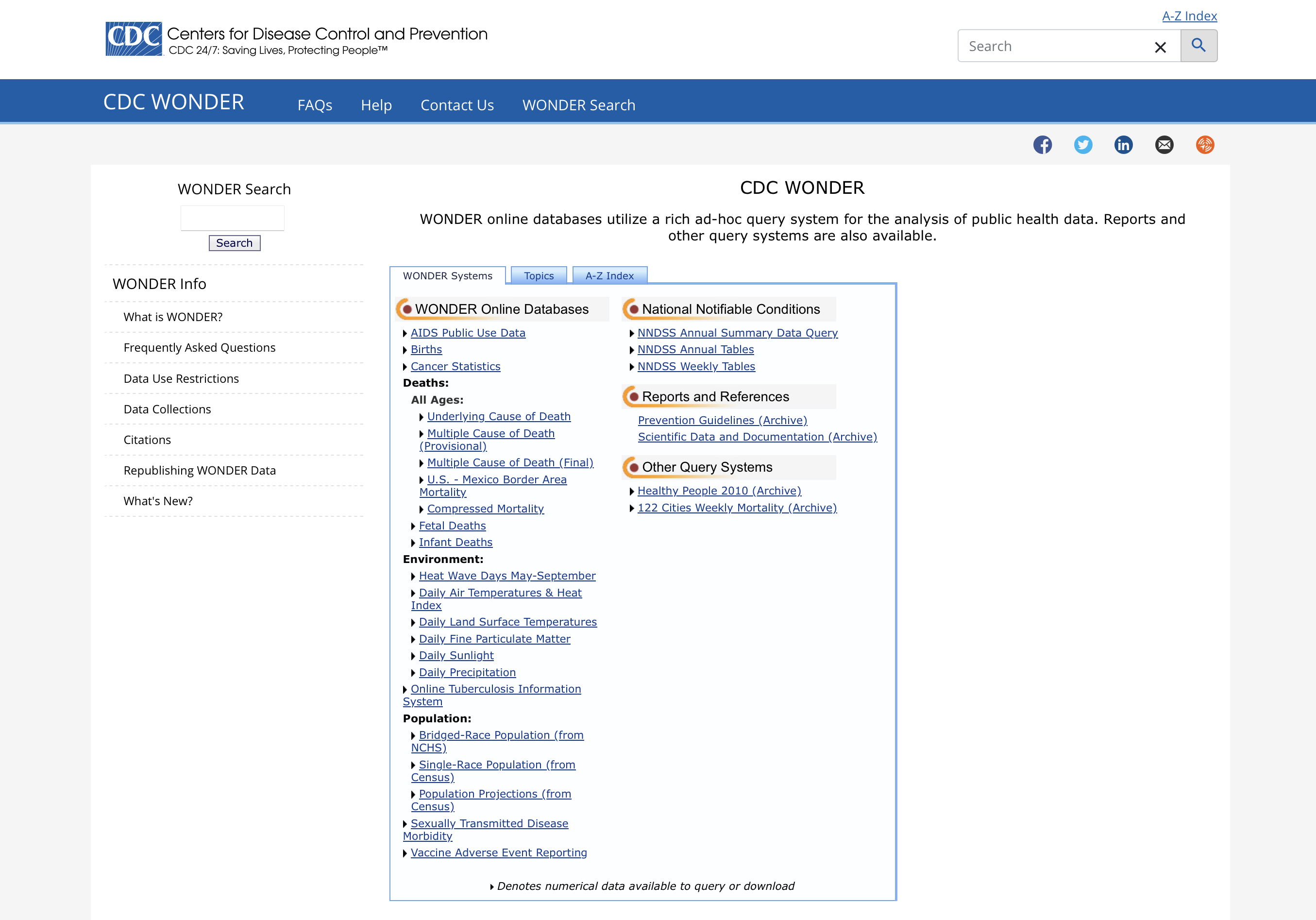The height and width of the screenshot is (920, 1316).
Task: Click the Search button under WONDER Search
Action: pyautogui.click(x=235, y=243)
